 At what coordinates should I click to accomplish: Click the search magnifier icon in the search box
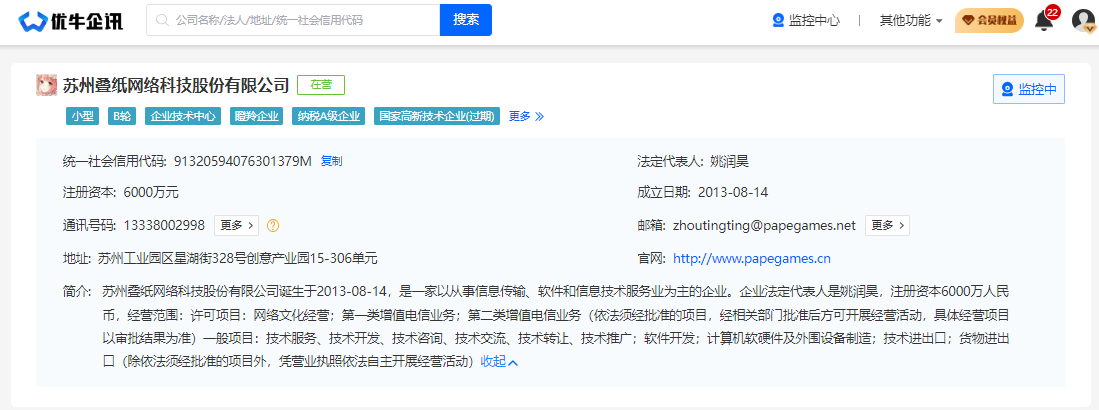tap(163, 20)
